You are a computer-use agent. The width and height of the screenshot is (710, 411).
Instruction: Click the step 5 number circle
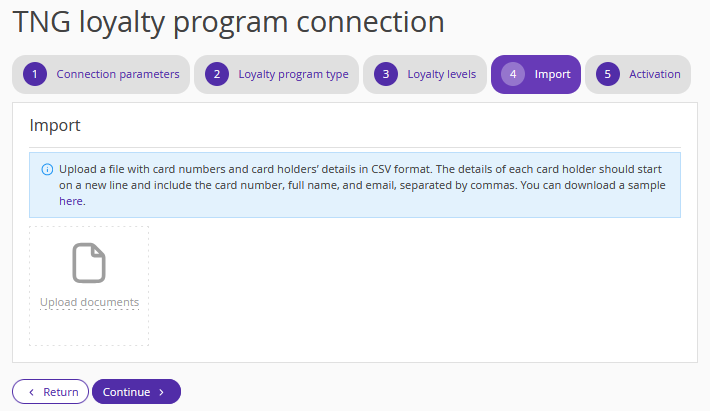607,74
